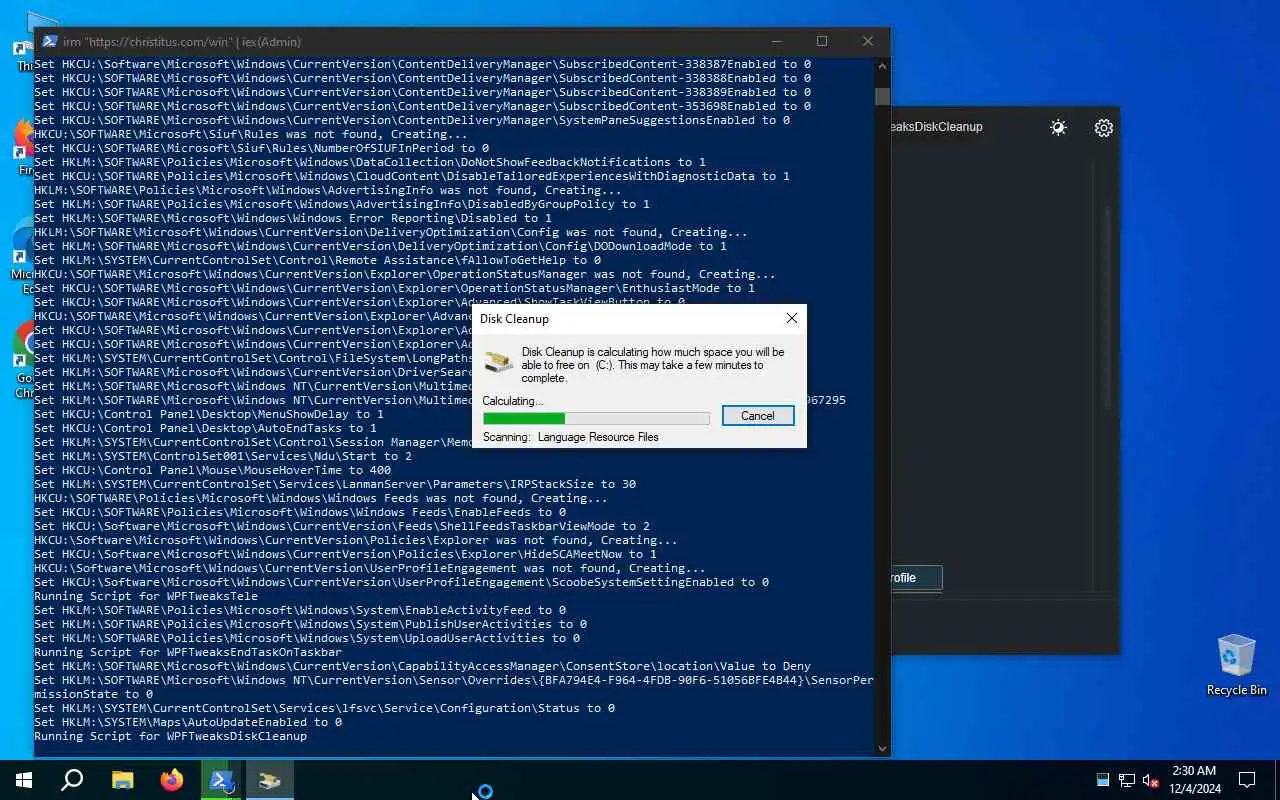Click the 'Scanning: Language Resource Files' status text

coord(570,437)
